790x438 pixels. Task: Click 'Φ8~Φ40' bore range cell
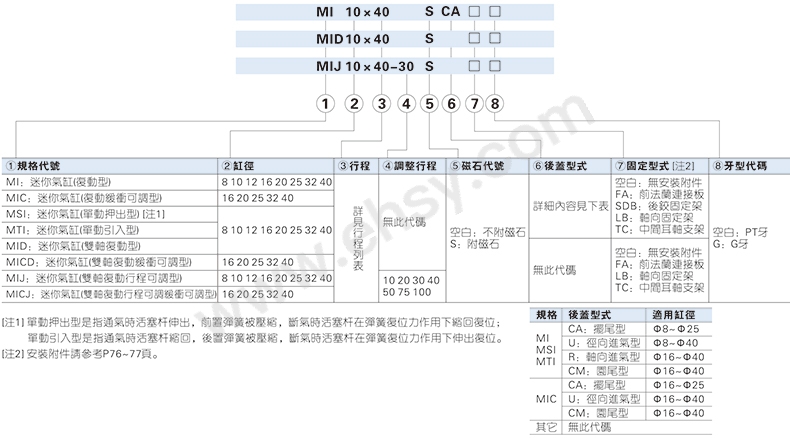point(676,343)
